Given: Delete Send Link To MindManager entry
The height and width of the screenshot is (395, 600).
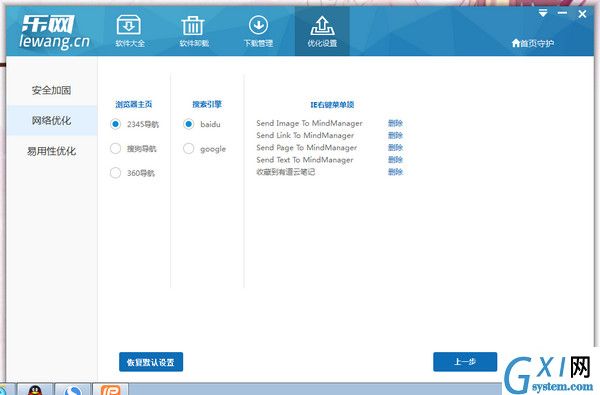Looking at the screenshot, I should pos(395,135).
